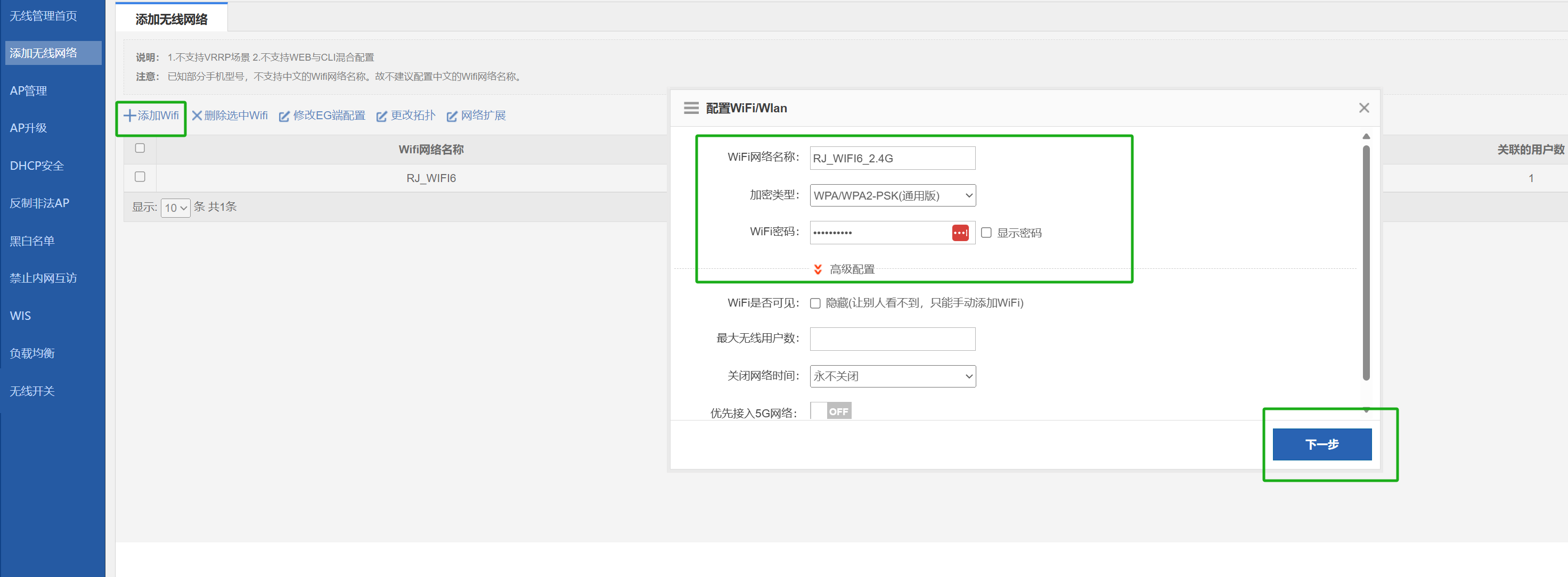1568x577 pixels.
Task: Check the 显示密码 checkbox
Action: click(986, 233)
